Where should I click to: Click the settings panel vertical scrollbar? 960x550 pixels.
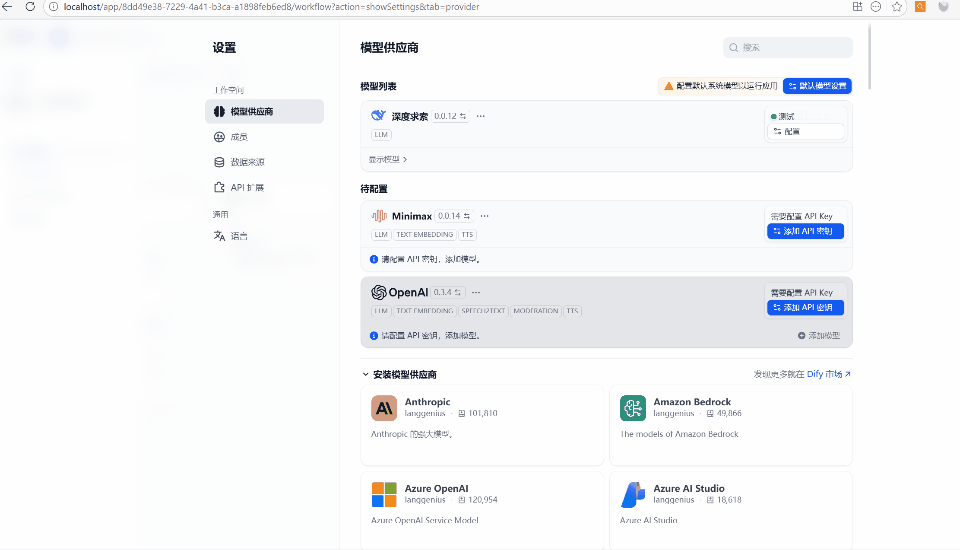tap(869, 57)
